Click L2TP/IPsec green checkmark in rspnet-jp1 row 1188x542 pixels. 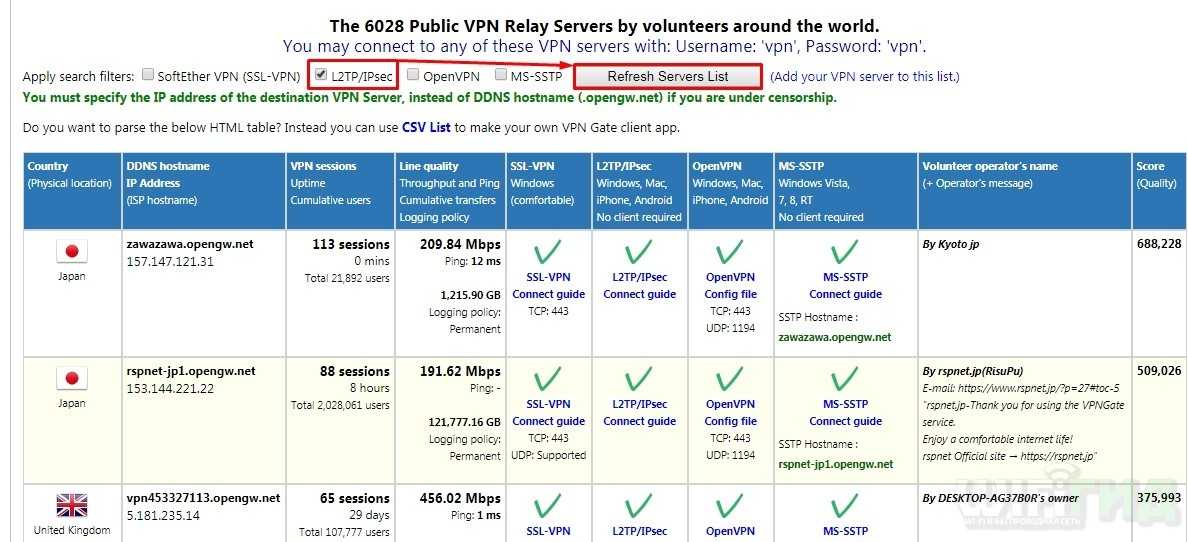point(639,378)
